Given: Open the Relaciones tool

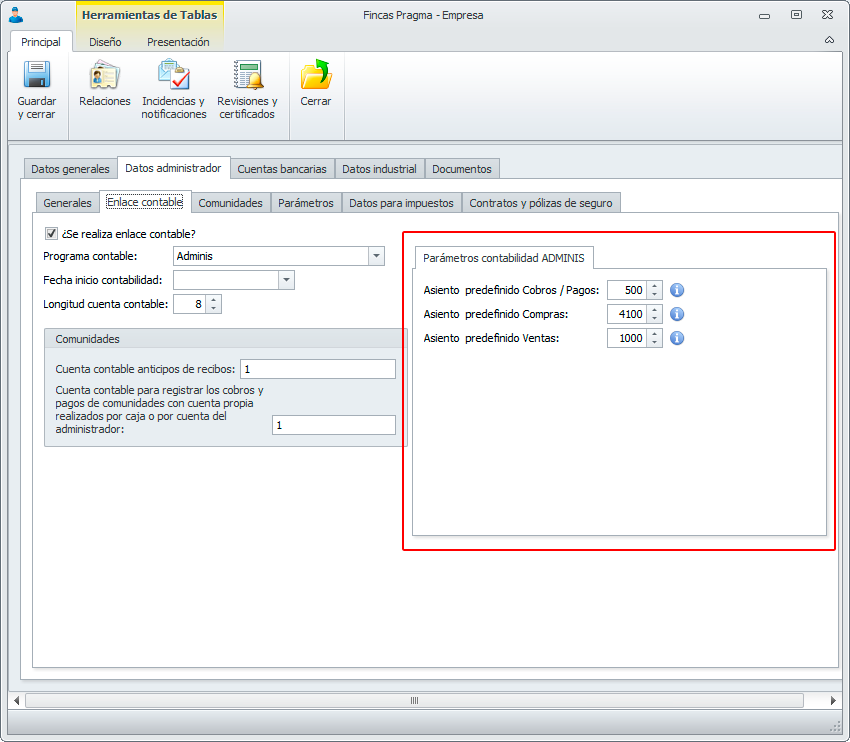Looking at the screenshot, I should tap(105, 83).
